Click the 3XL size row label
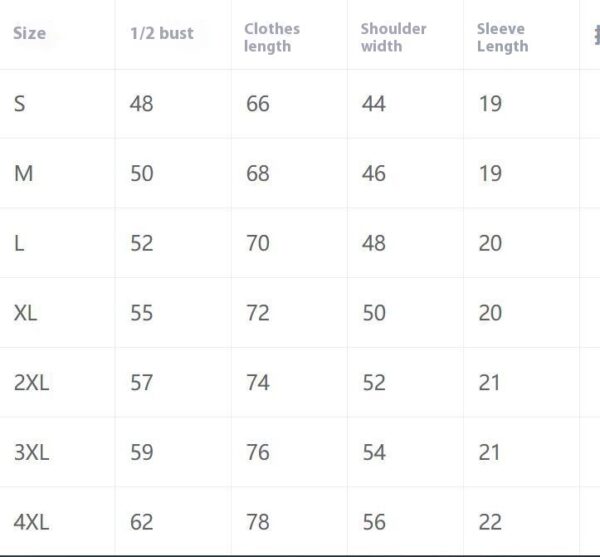The image size is (600, 557). [31, 452]
